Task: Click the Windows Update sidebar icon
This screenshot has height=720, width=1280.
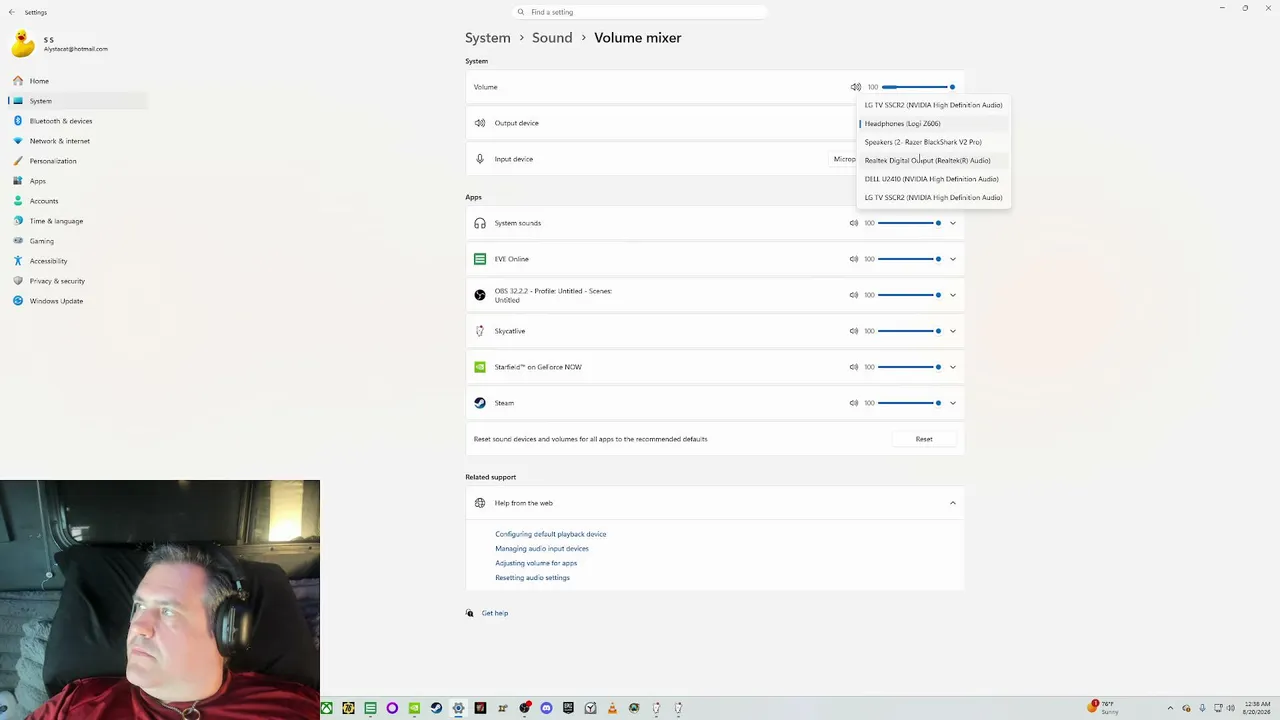Action: pos(18,301)
